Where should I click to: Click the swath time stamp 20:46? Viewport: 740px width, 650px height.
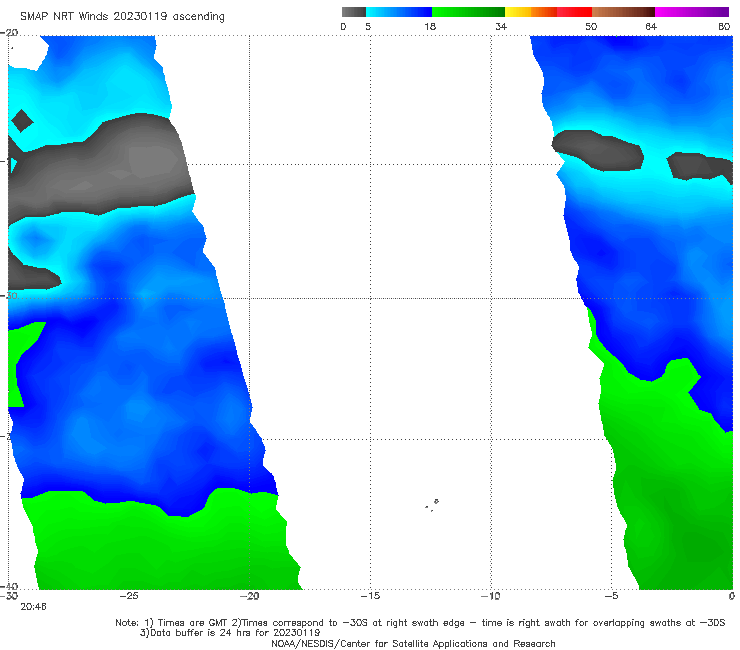pos(34,607)
